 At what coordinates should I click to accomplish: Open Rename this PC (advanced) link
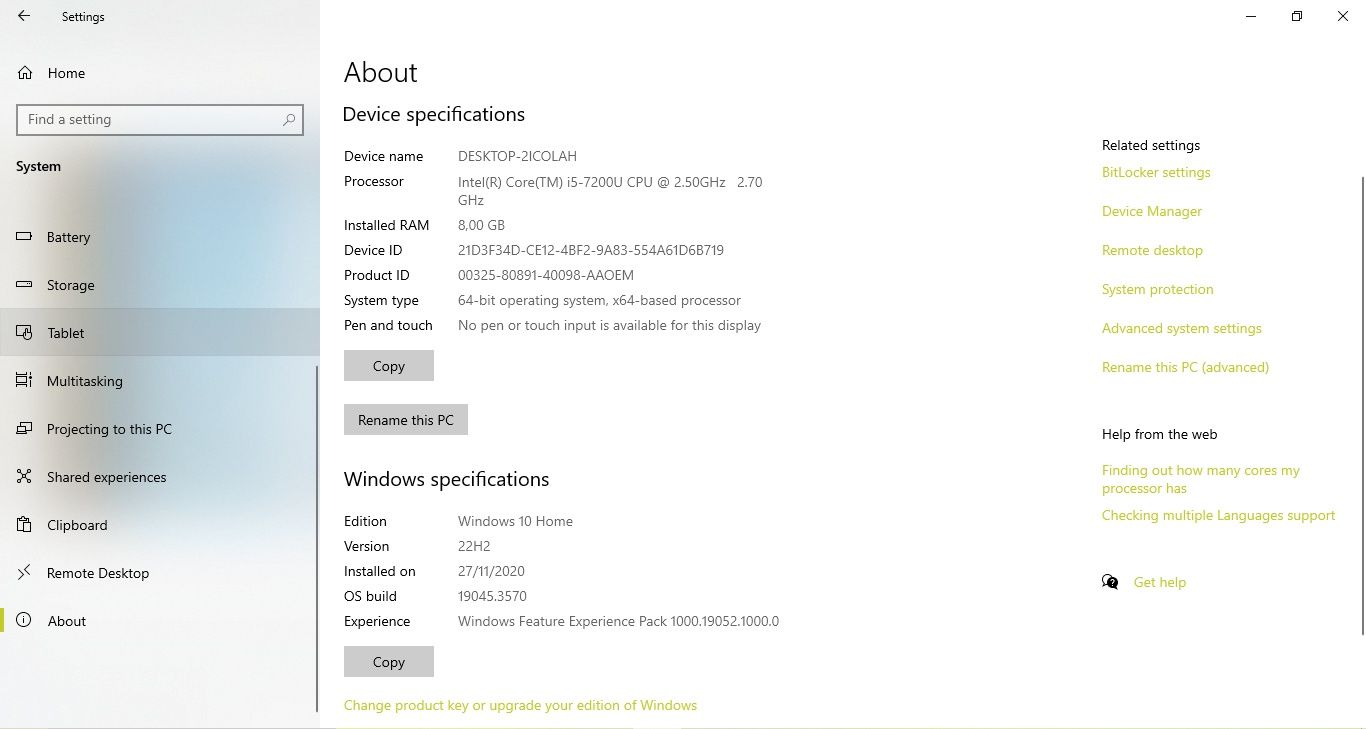pyautogui.click(x=1185, y=367)
